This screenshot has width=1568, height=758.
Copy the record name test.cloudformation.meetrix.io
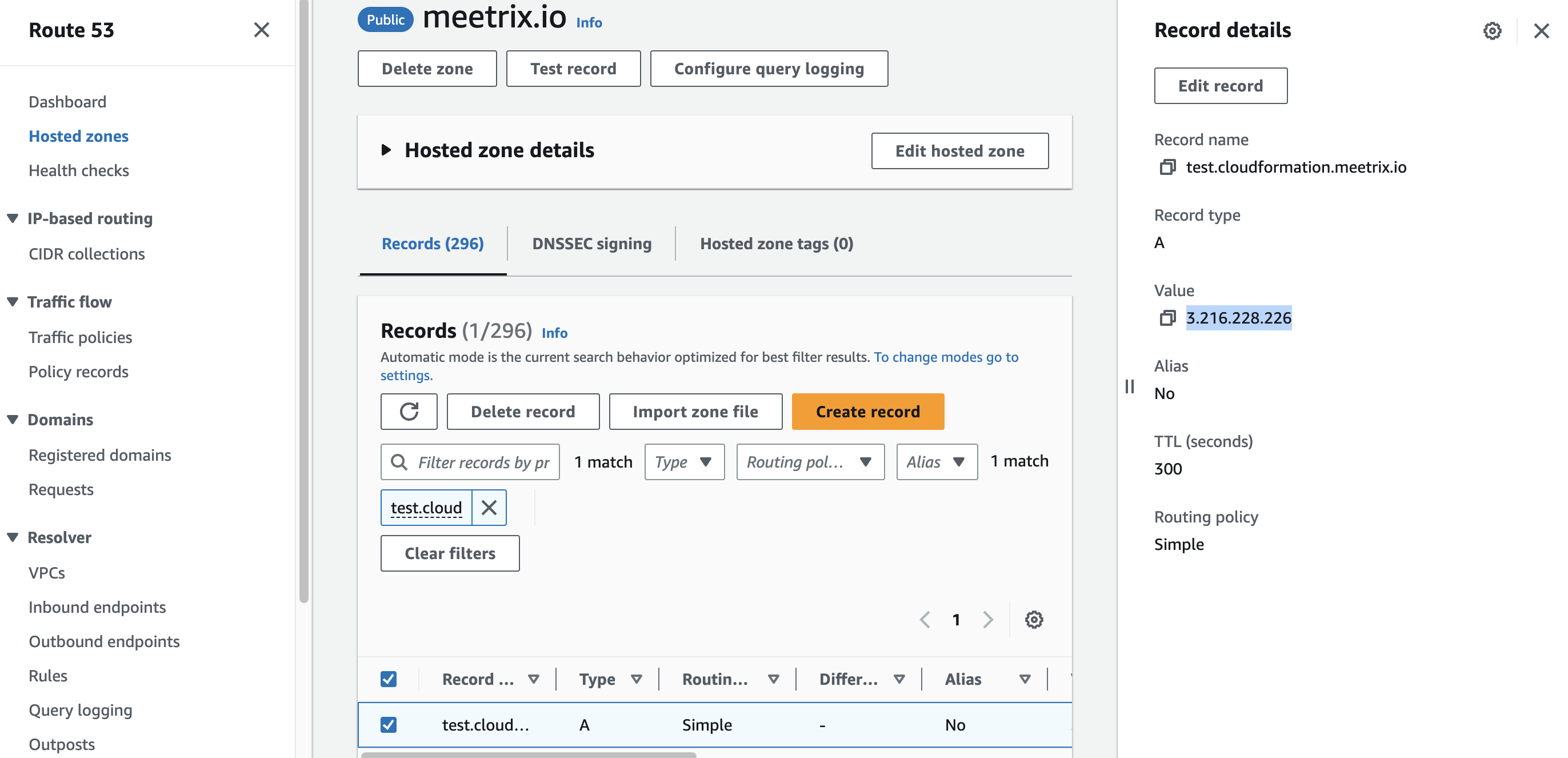[1167, 167]
